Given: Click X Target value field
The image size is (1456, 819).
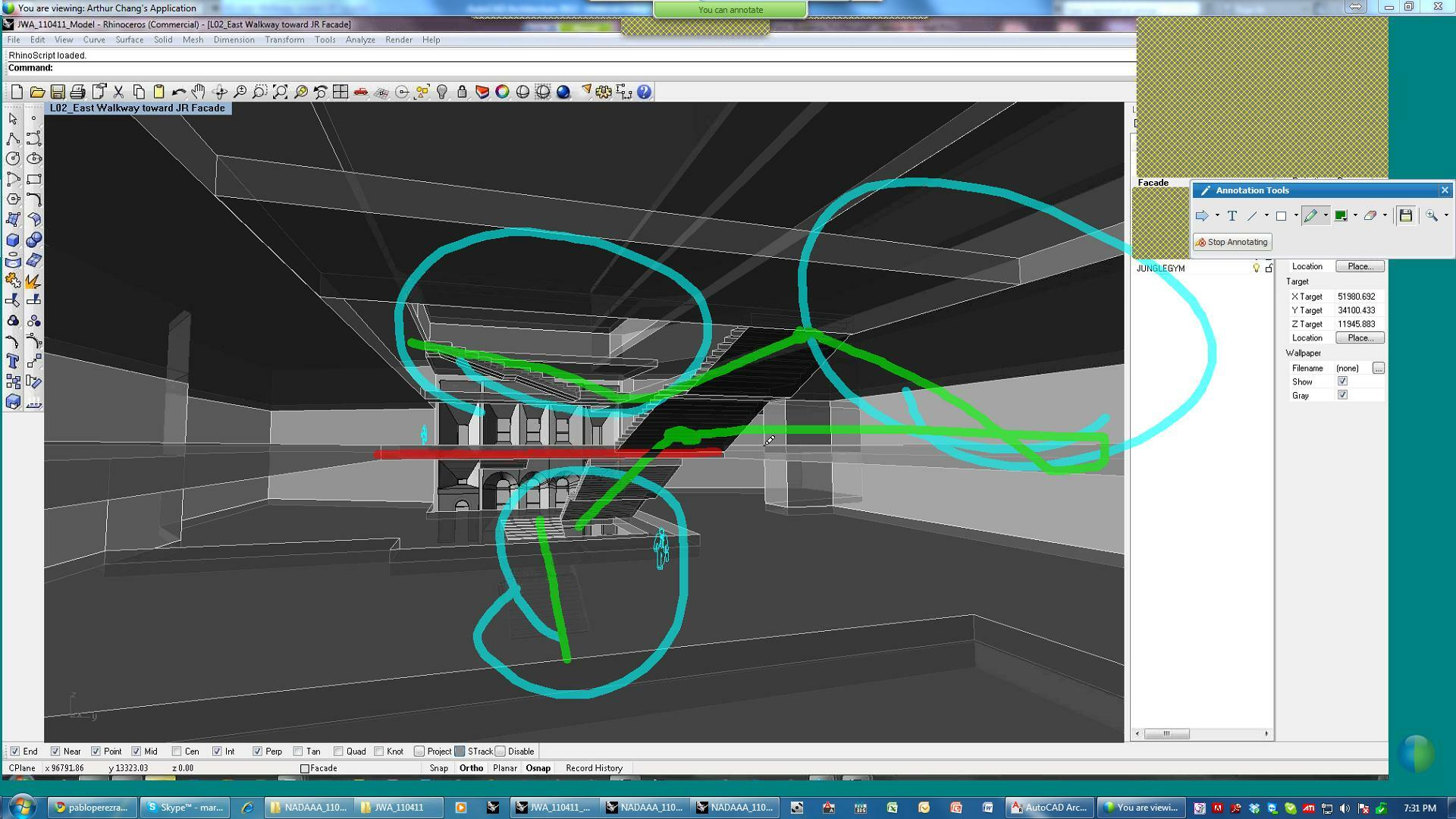Looking at the screenshot, I should point(1360,297).
